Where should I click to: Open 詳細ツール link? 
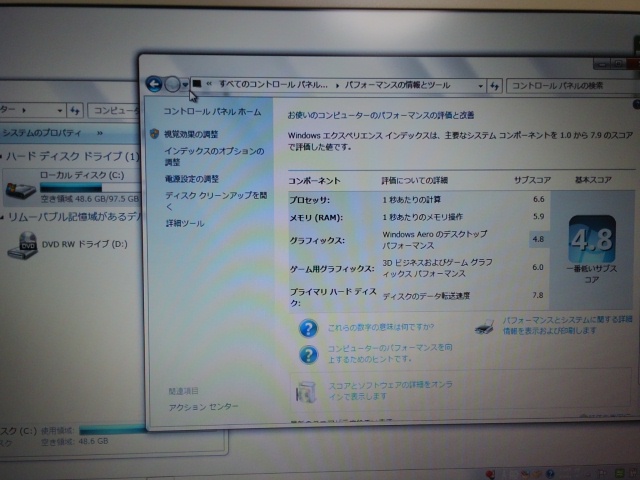184,223
